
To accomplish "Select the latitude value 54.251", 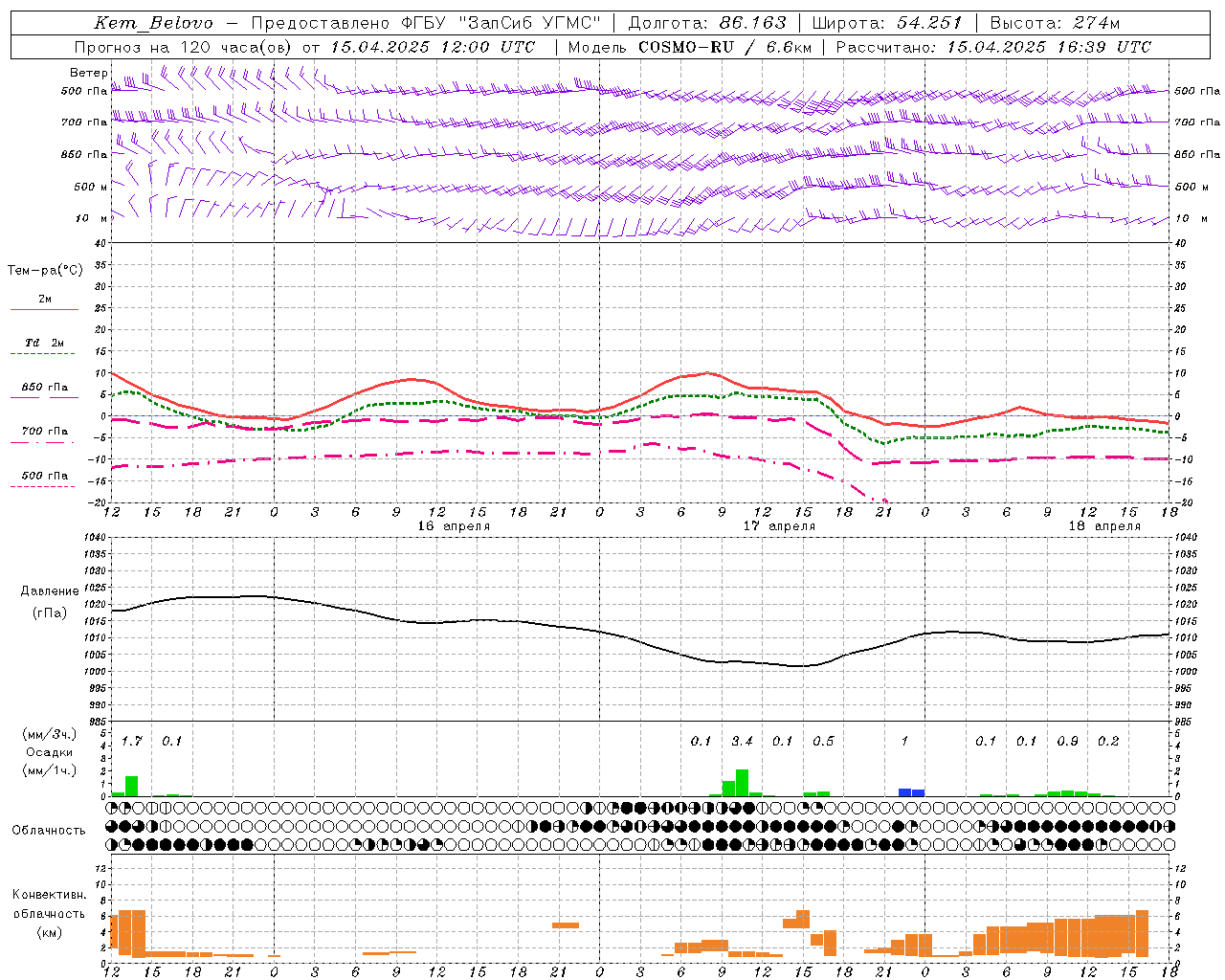I will pyautogui.click(x=928, y=23).
